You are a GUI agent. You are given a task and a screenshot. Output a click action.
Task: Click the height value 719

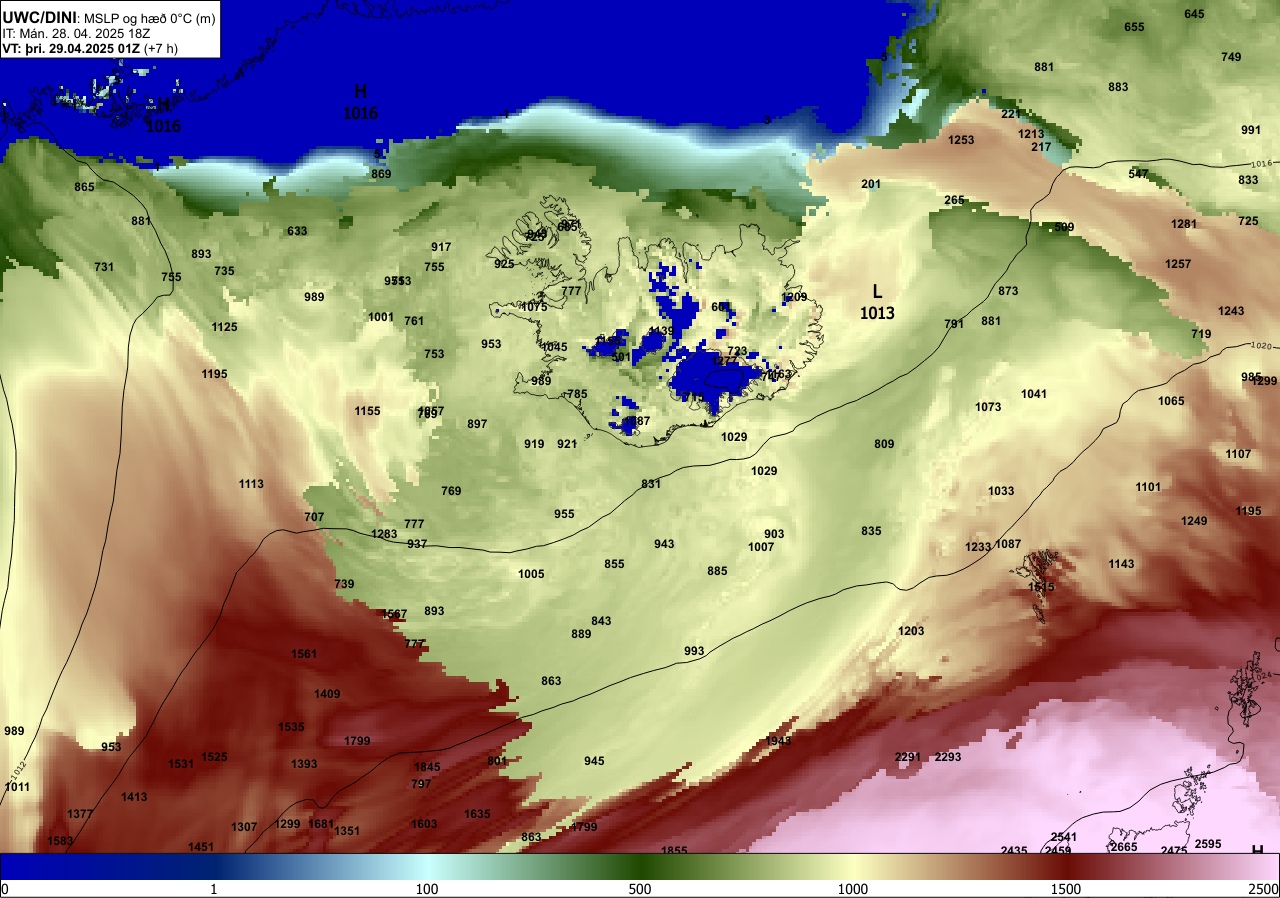1201,334
